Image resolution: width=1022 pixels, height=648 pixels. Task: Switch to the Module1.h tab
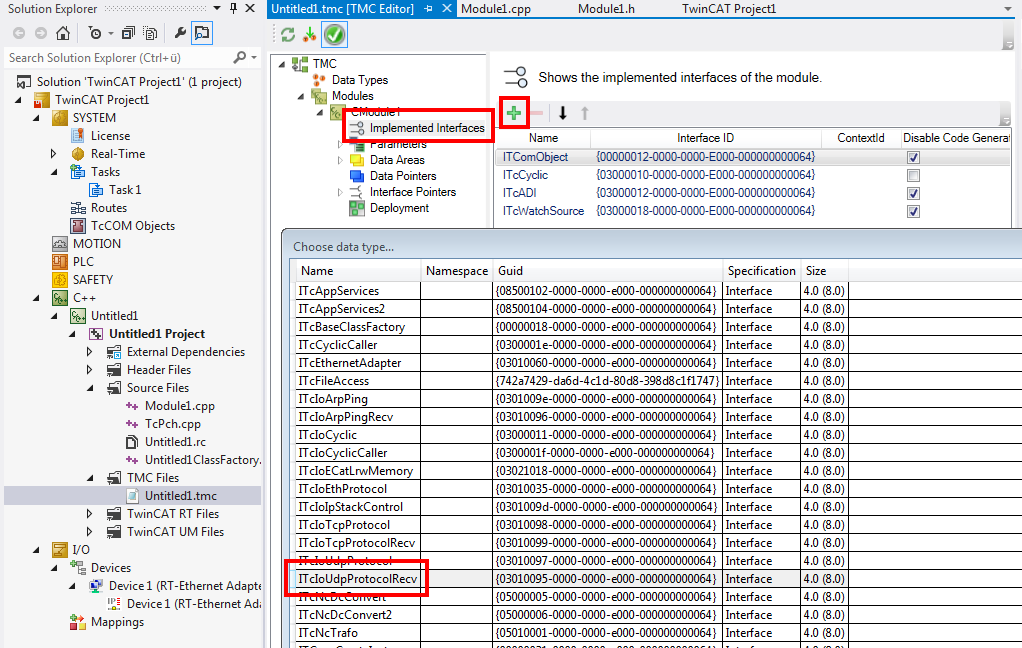(606, 8)
